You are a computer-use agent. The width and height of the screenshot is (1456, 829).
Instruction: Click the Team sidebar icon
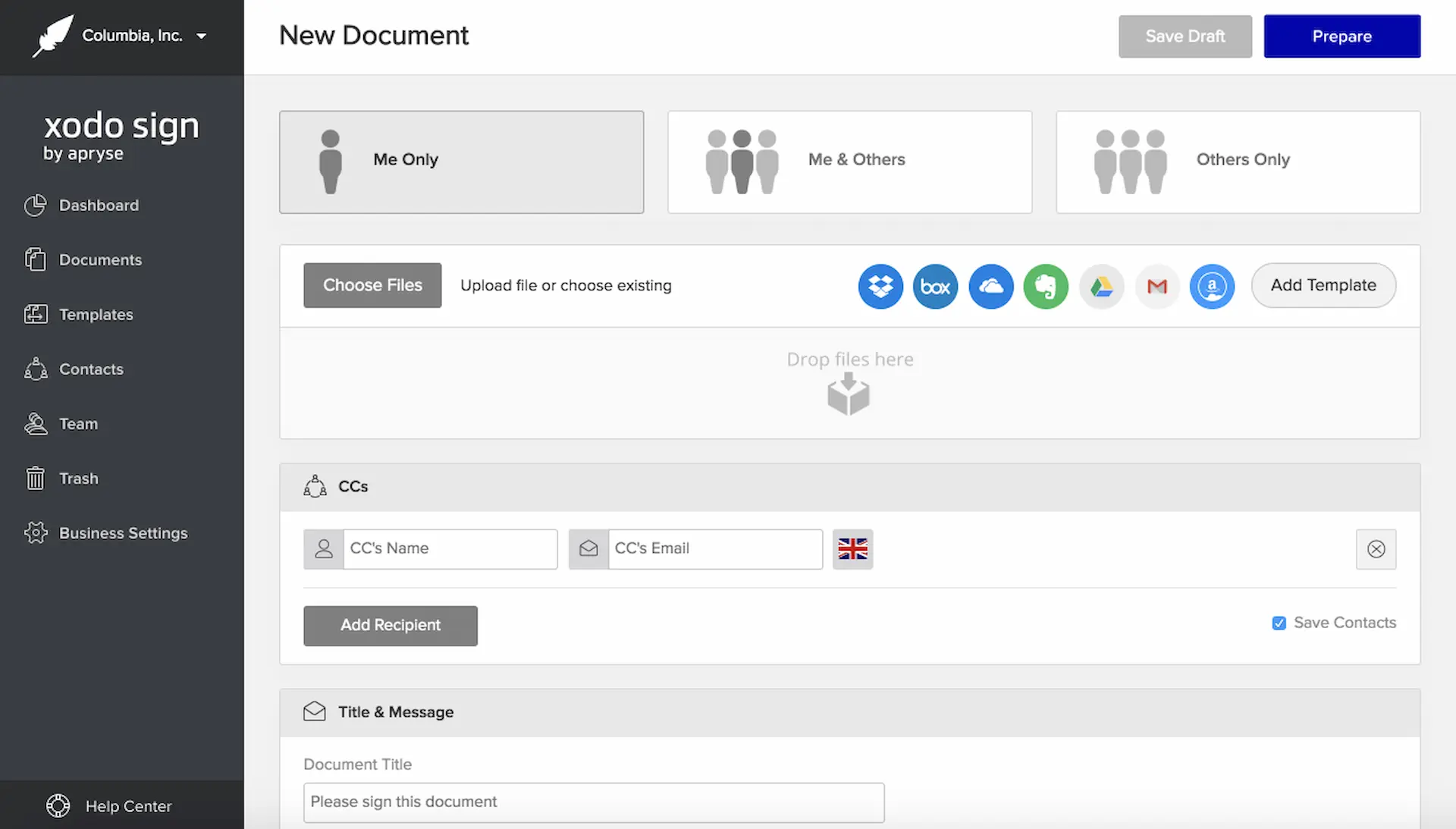click(x=35, y=423)
